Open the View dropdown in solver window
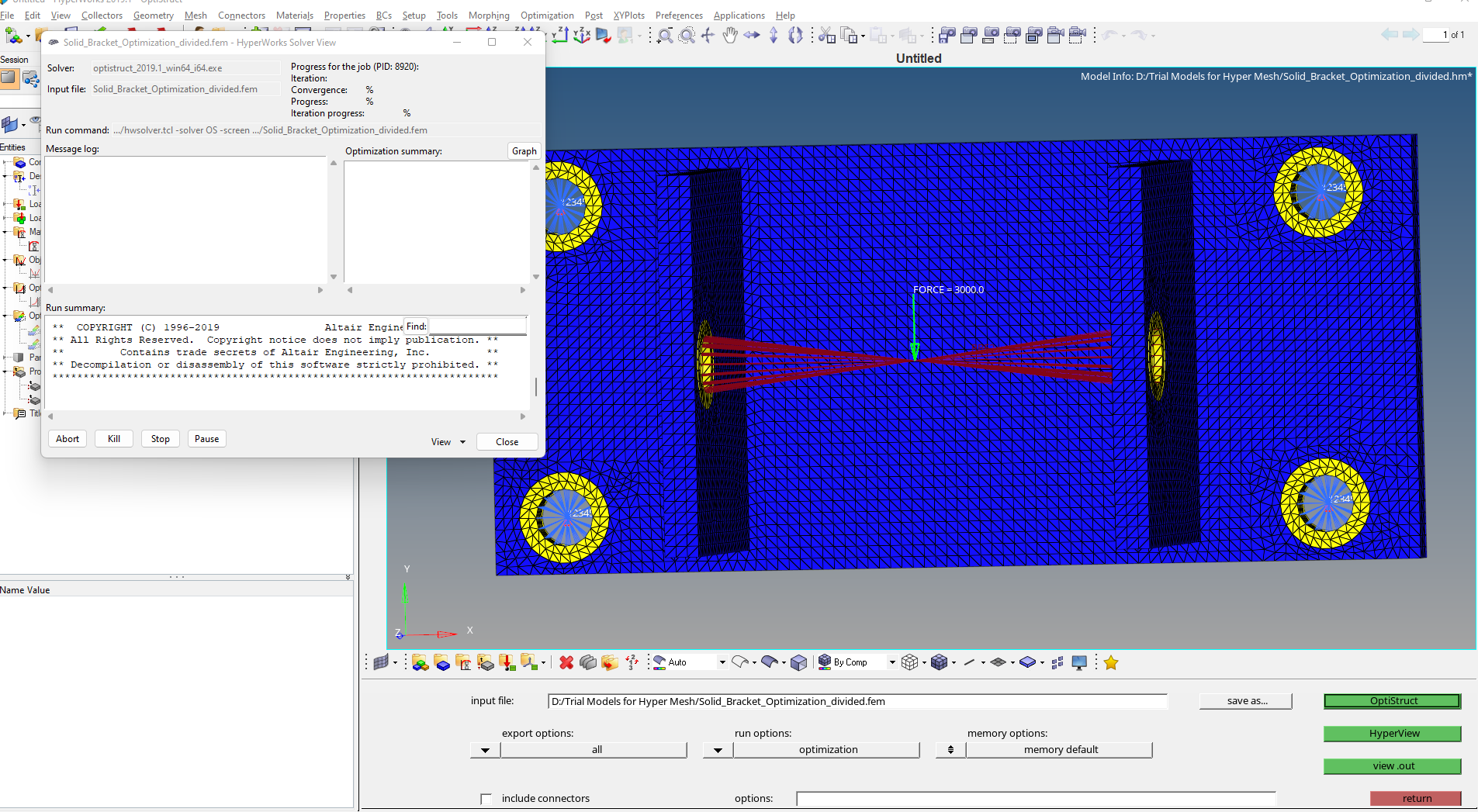The image size is (1478, 812). click(x=448, y=441)
